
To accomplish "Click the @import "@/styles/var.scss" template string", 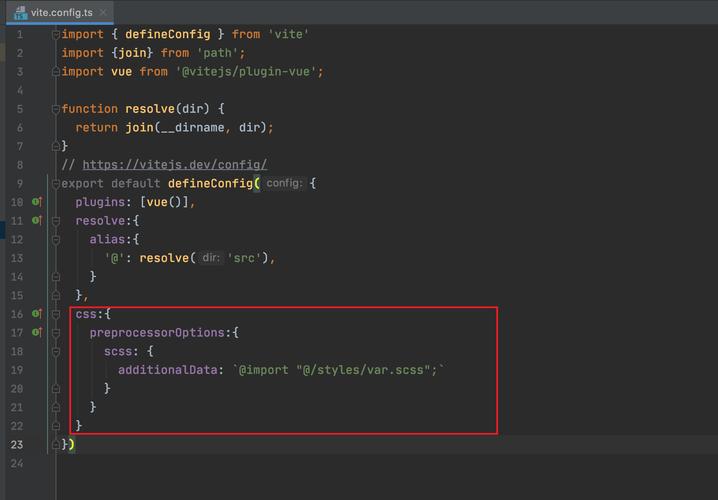I will (338, 370).
